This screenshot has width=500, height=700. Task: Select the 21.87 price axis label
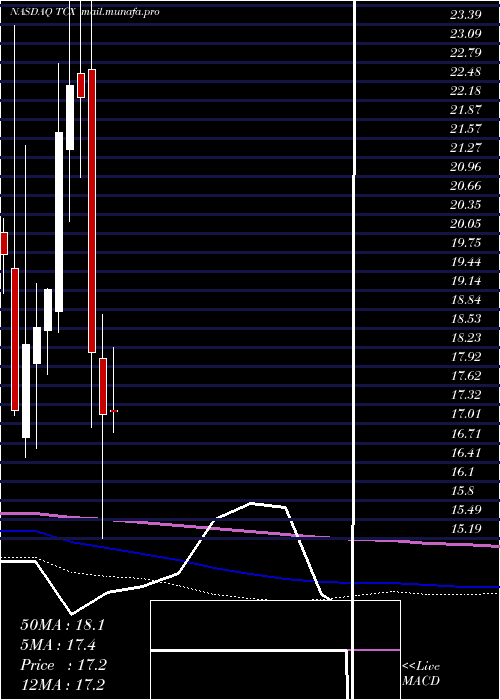click(466, 110)
